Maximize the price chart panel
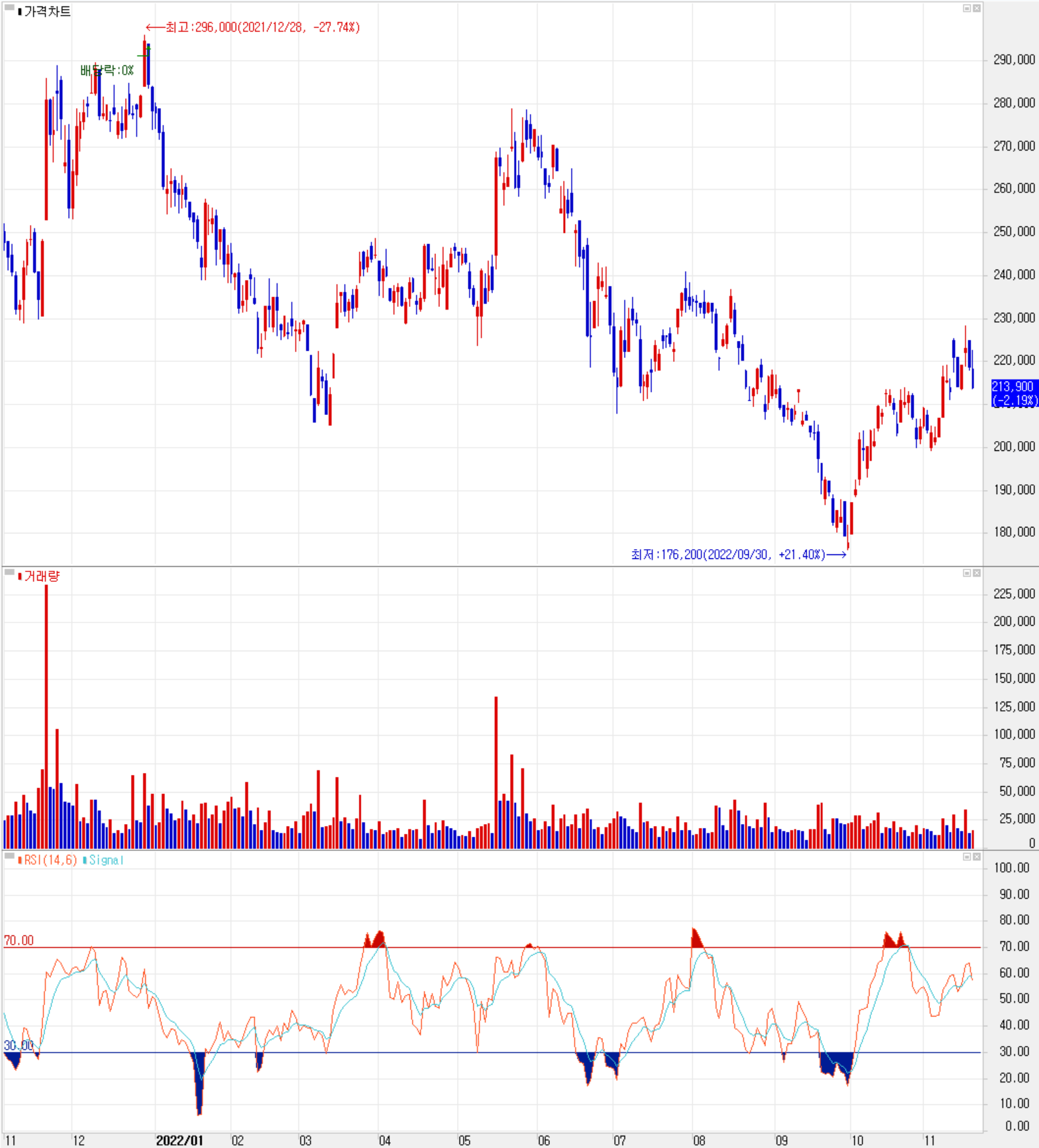This screenshot has height=1148, width=1039. pos(966,9)
